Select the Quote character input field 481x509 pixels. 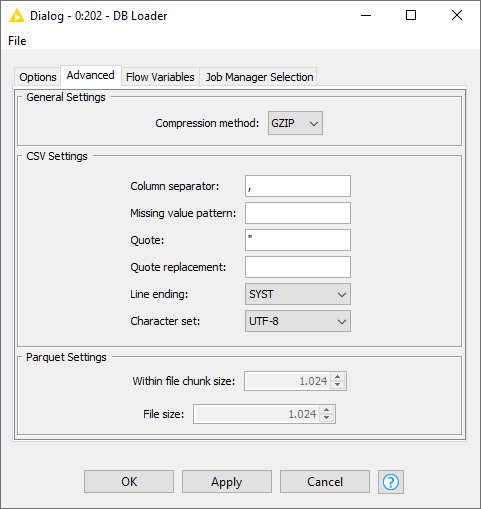point(298,240)
